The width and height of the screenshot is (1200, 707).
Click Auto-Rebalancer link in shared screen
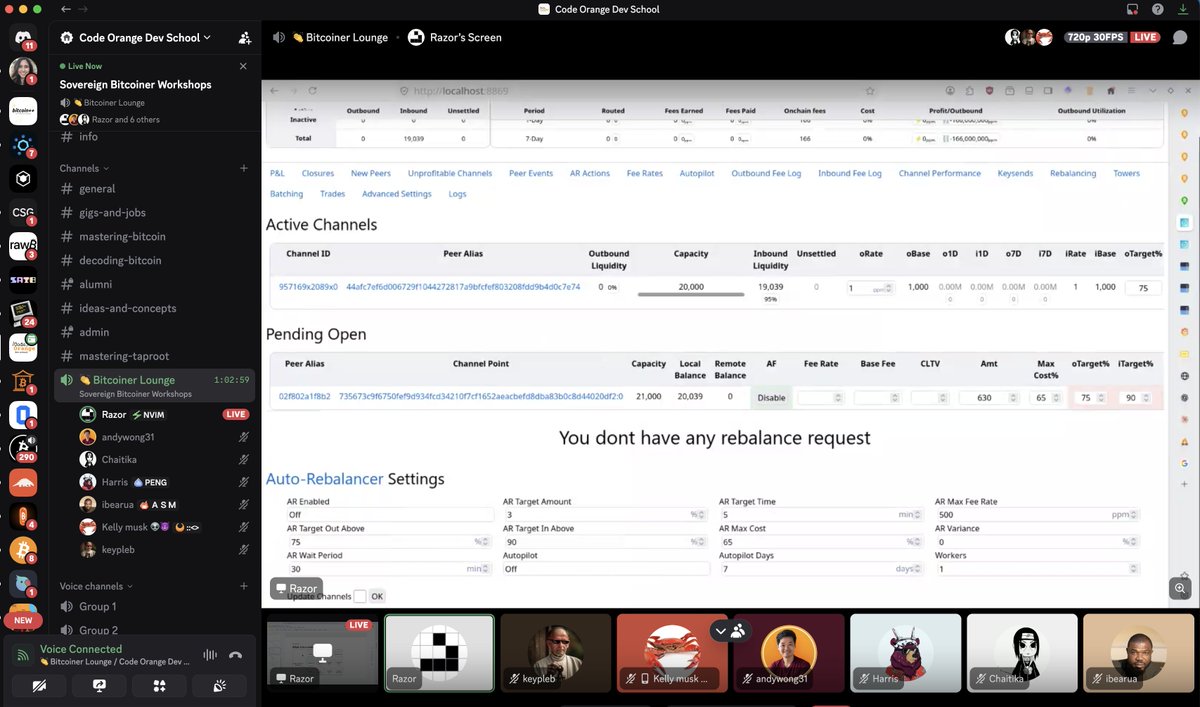click(324, 479)
